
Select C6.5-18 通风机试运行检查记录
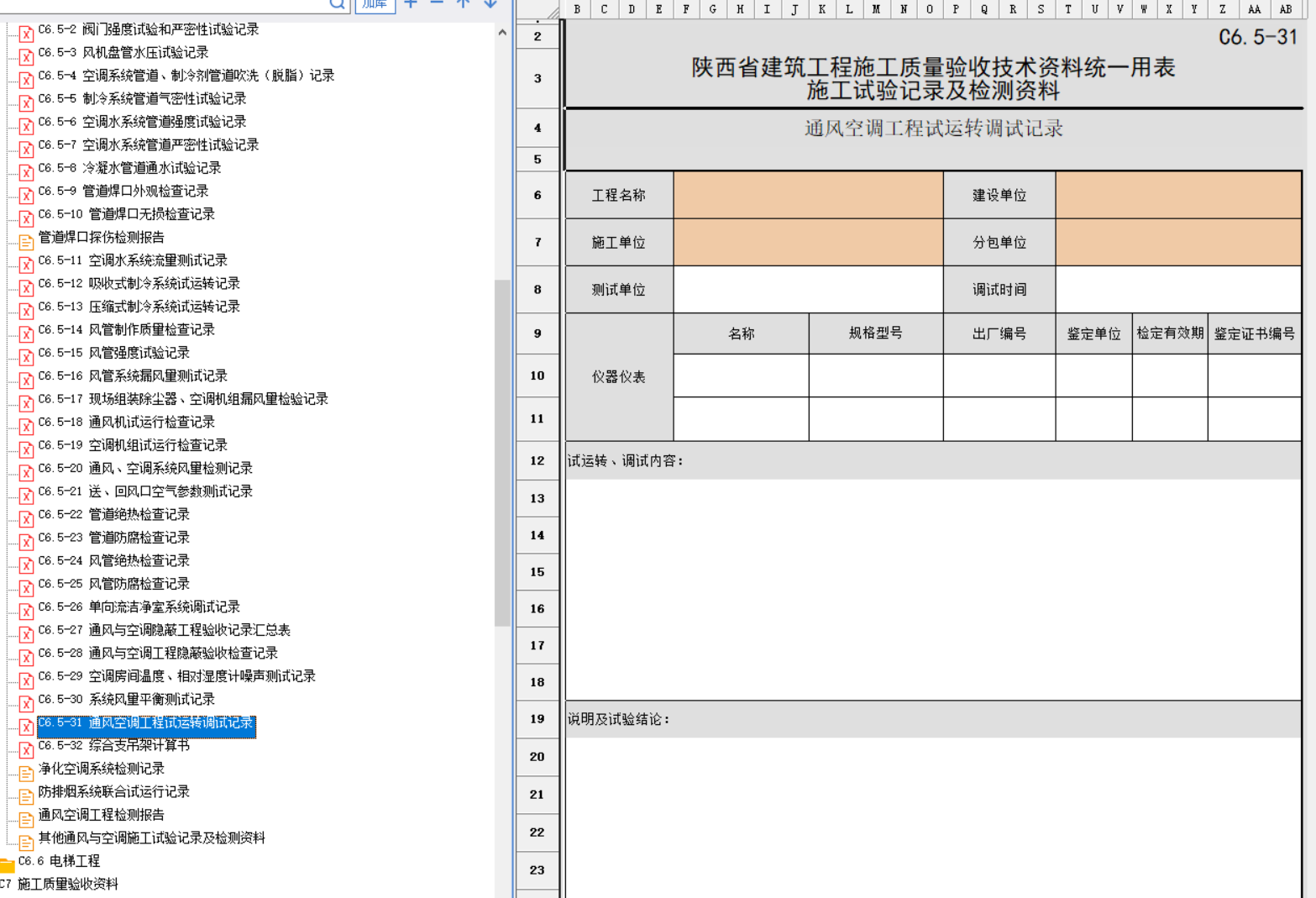point(151,422)
